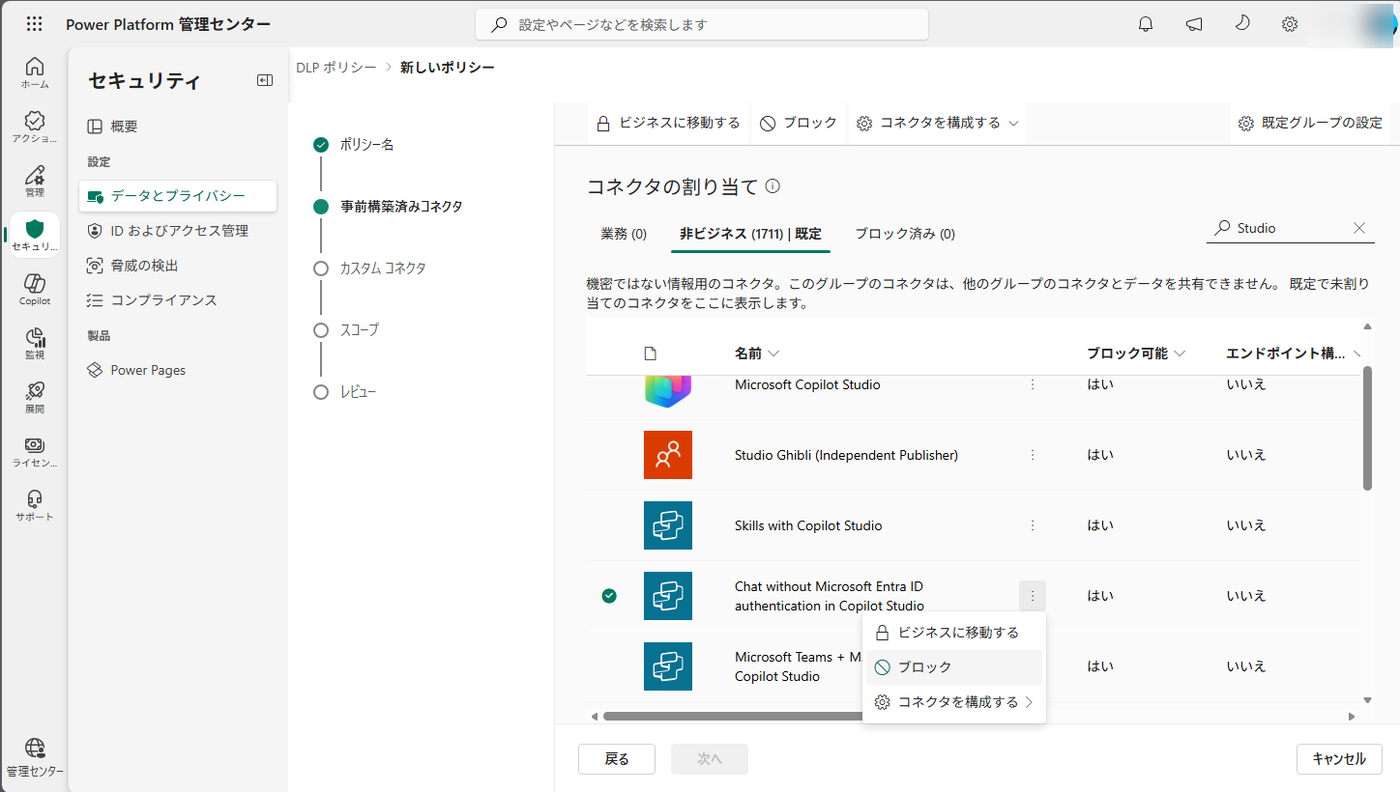Select カスタム コネクタ step
The image size is (1400, 792).
pyautogui.click(x=370, y=268)
